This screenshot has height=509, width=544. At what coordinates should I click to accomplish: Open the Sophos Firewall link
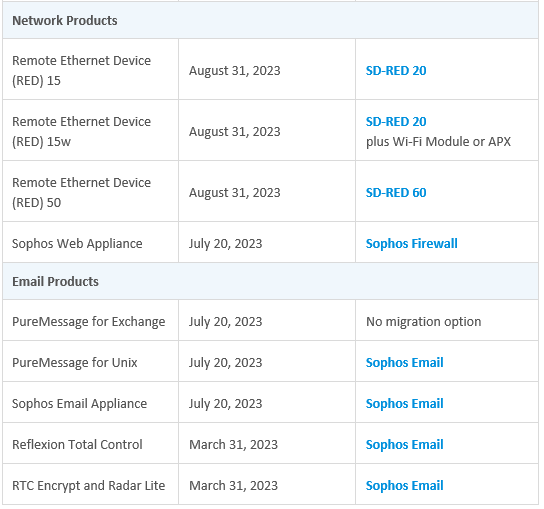coord(411,244)
